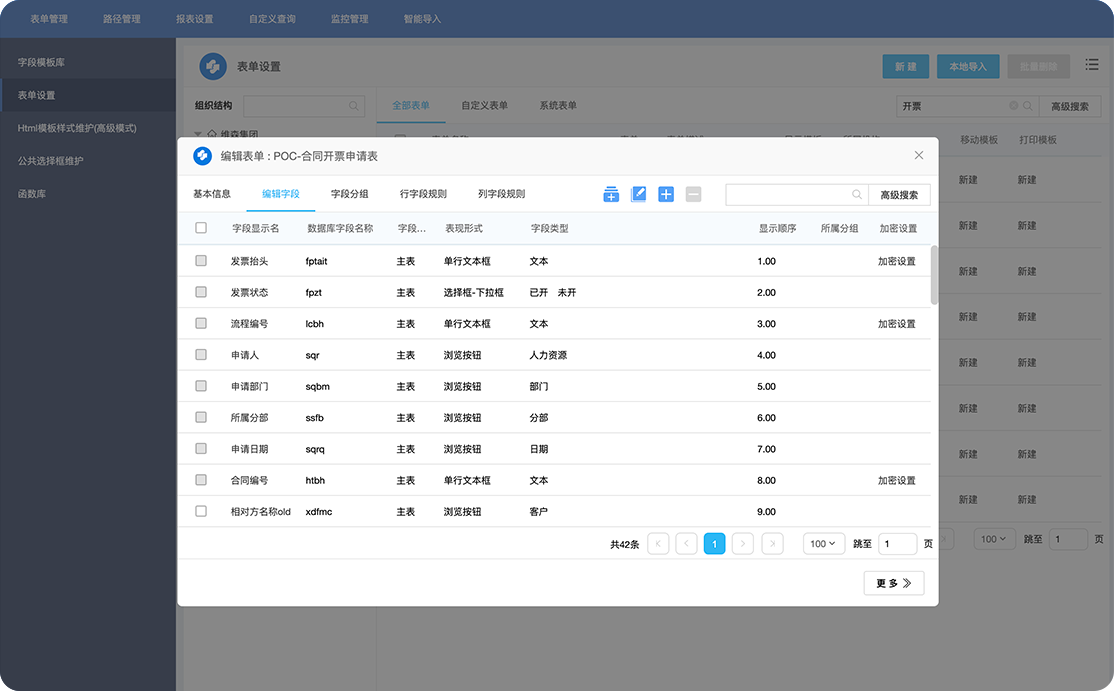Click the list view icon at top right
The height and width of the screenshot is (691, 1114).
1090,65
